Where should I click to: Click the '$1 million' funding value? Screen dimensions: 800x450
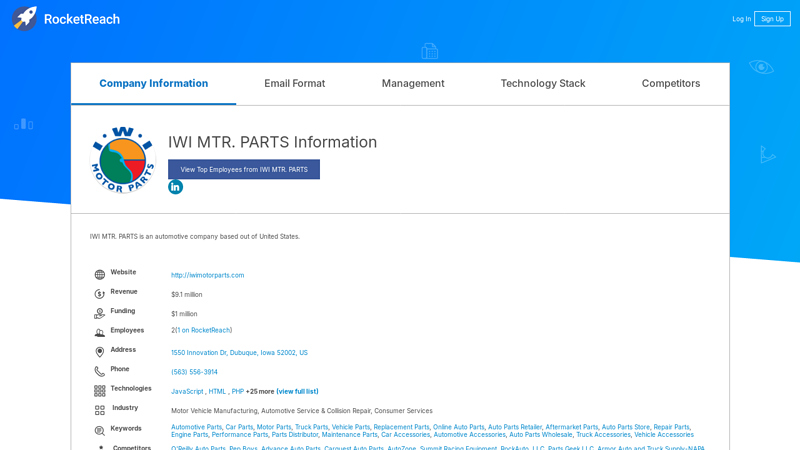pyautogui.click(x=184, y=314)
